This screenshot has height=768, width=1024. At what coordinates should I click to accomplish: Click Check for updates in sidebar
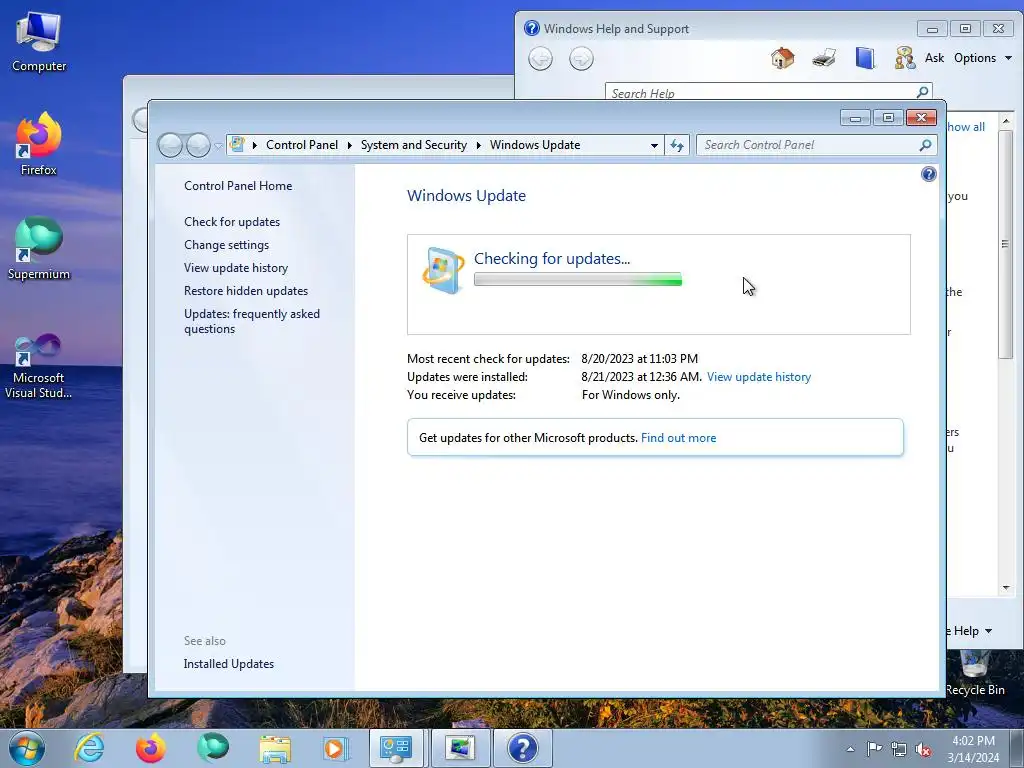pyautogui.click(x=232, y=221)
